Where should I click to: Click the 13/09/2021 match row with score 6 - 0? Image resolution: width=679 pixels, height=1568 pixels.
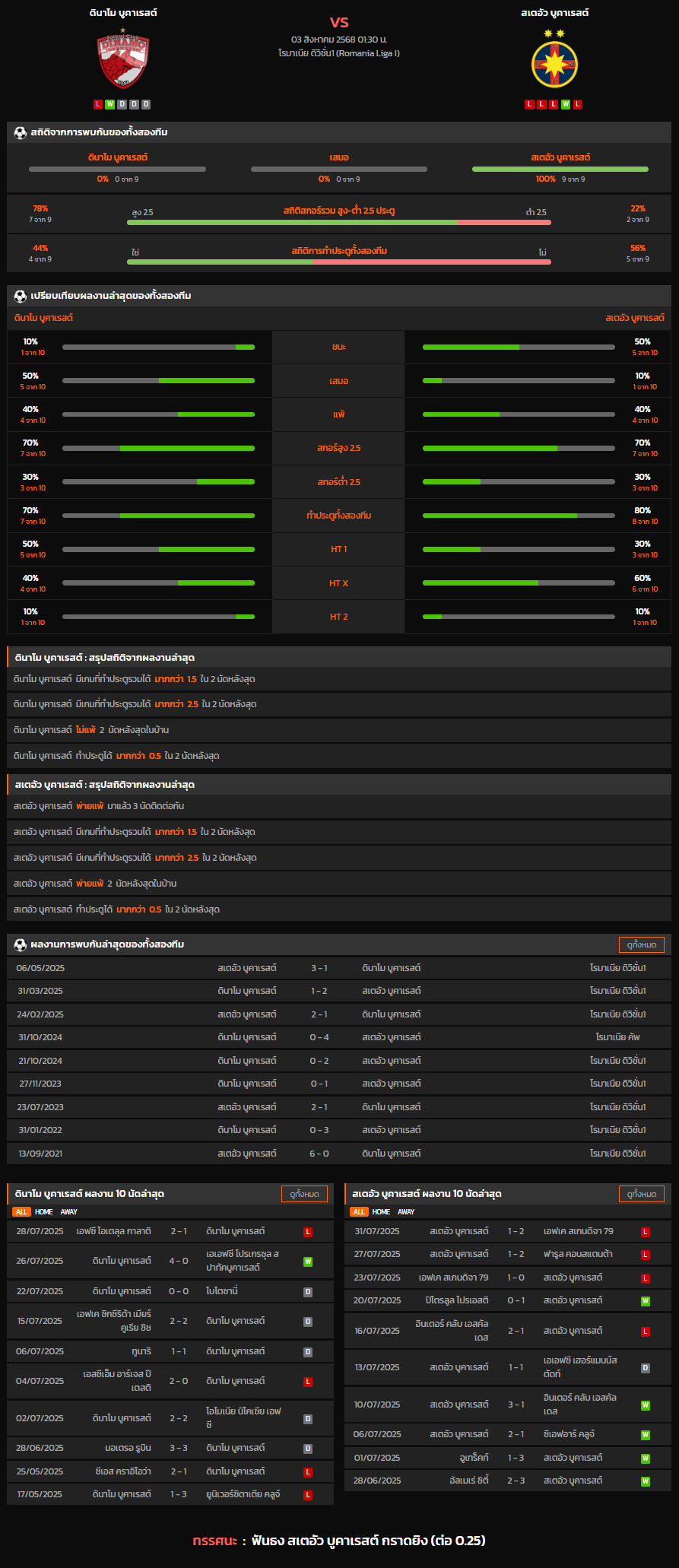[339, 1154]
